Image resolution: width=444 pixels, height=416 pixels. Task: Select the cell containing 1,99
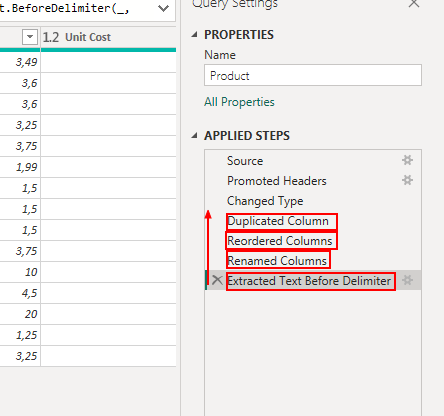click(x=20, y=167)
